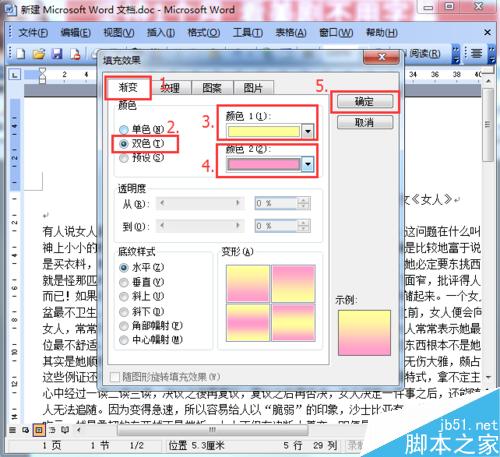Switch to Outline view icon
This screenshot has height=457, width=500.
52,430
